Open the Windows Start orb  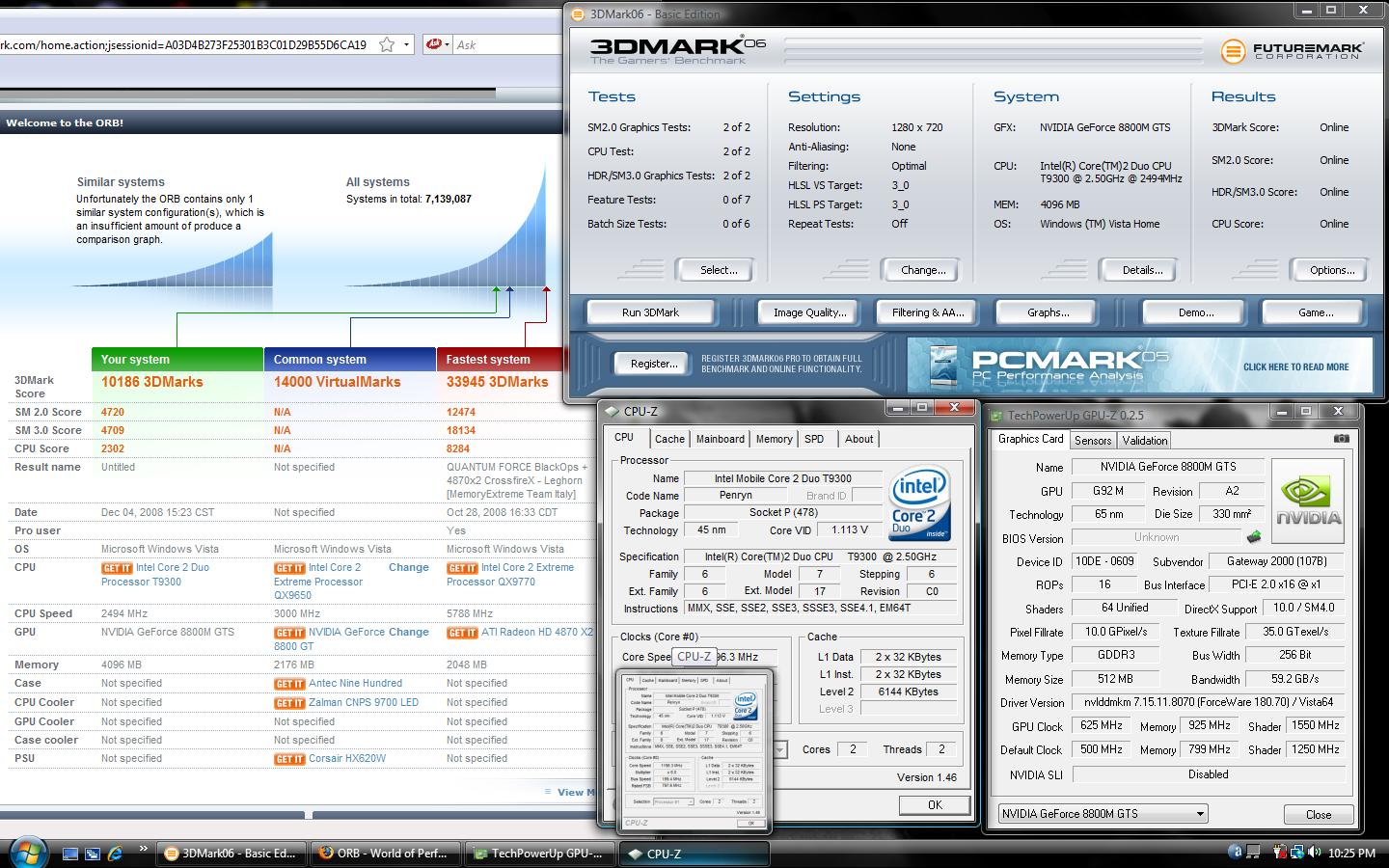click(26, 852)
